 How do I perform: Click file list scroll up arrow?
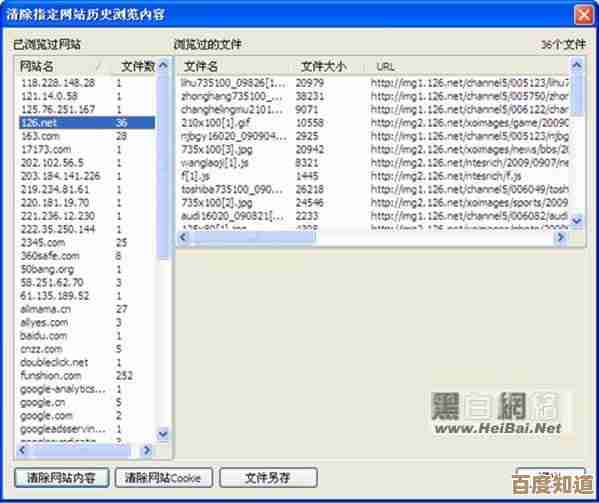click(x=576, y=65)
